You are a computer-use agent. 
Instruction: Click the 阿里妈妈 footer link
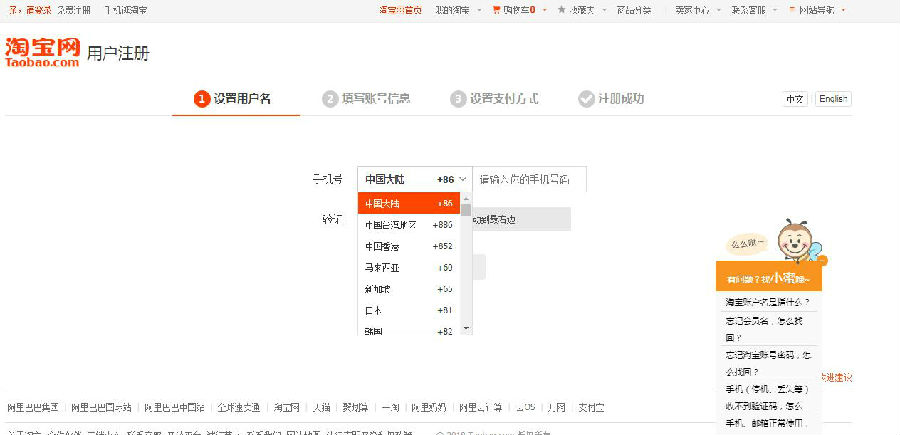(x=429, y=408)
